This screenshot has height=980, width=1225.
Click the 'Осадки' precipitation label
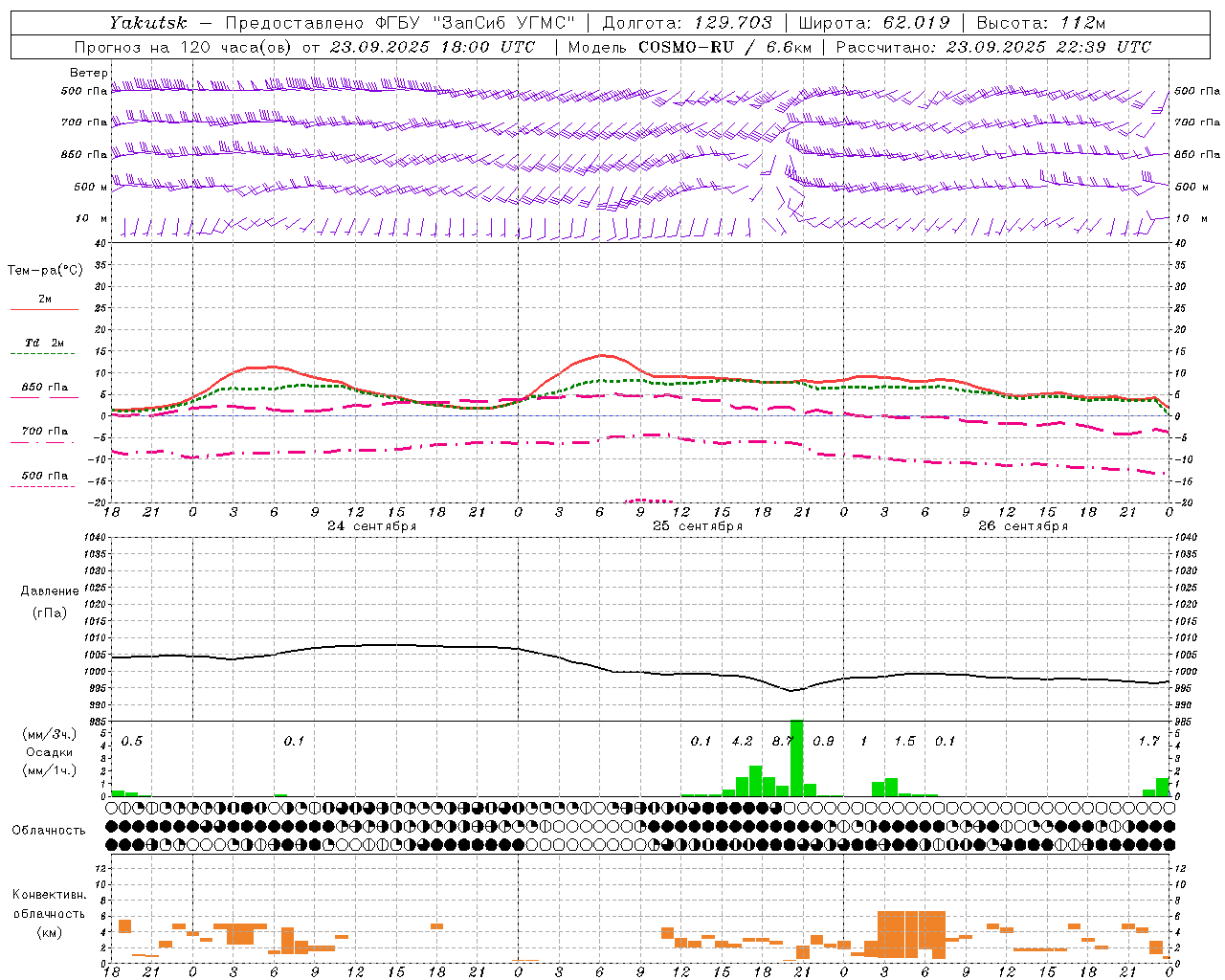[49, 752]
